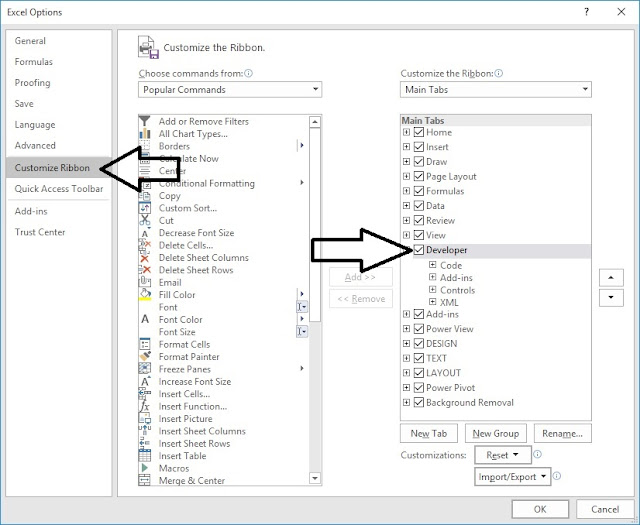
Task: Click the Email icon in commands list
Action: 144,282
